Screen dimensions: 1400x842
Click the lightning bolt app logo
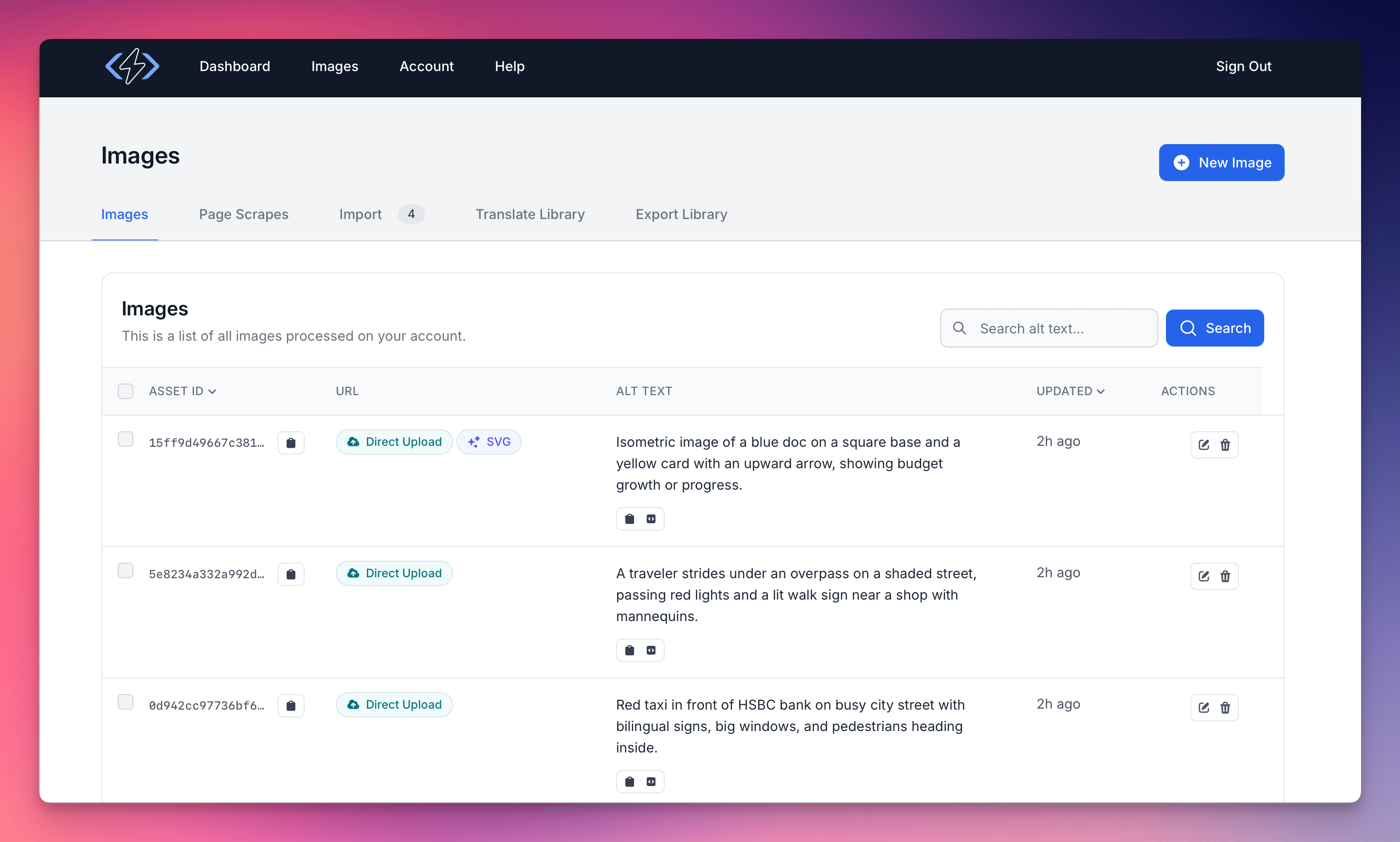click(132, 66)
